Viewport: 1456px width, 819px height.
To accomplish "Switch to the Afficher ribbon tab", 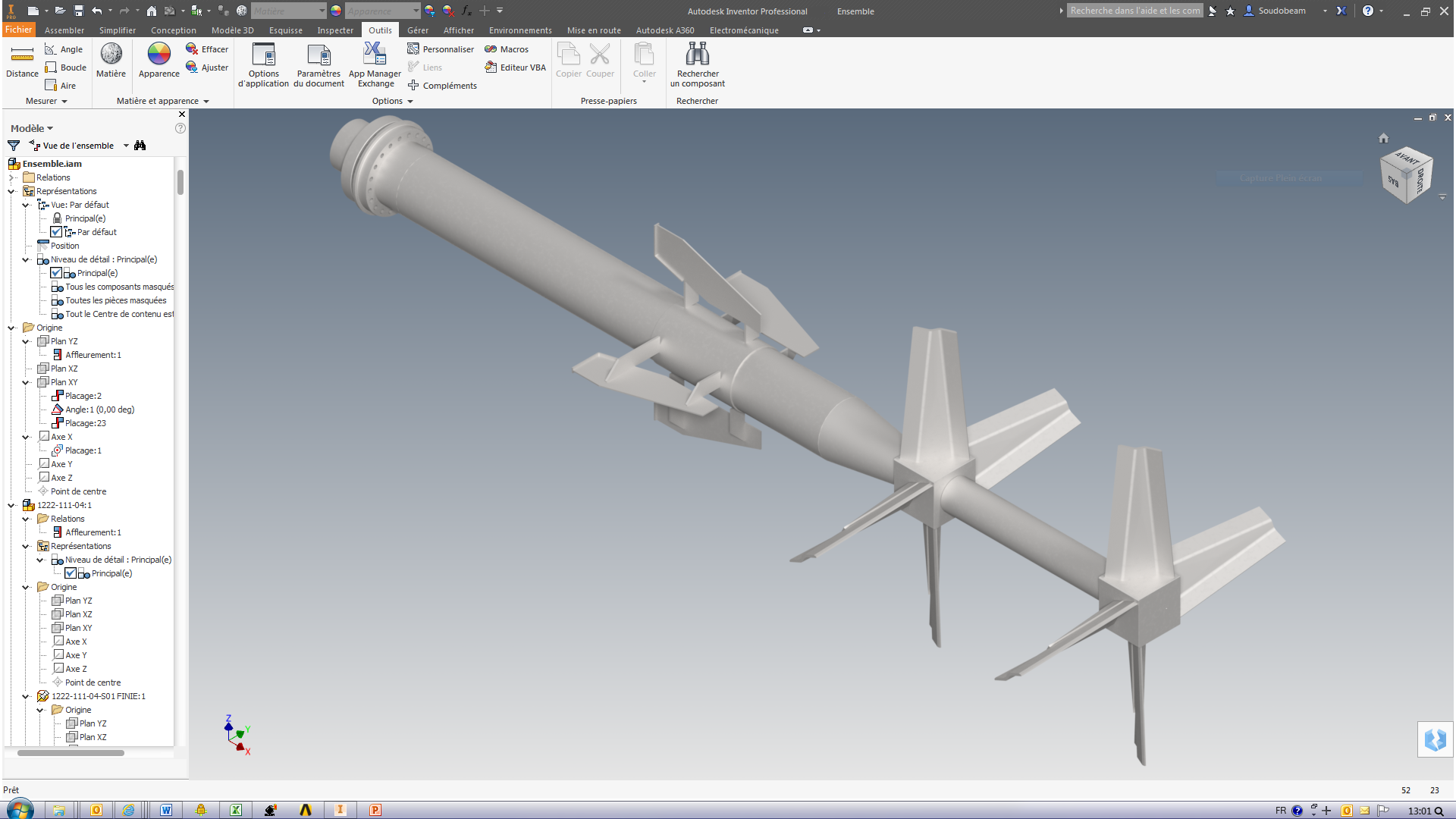I will point(459,30).
